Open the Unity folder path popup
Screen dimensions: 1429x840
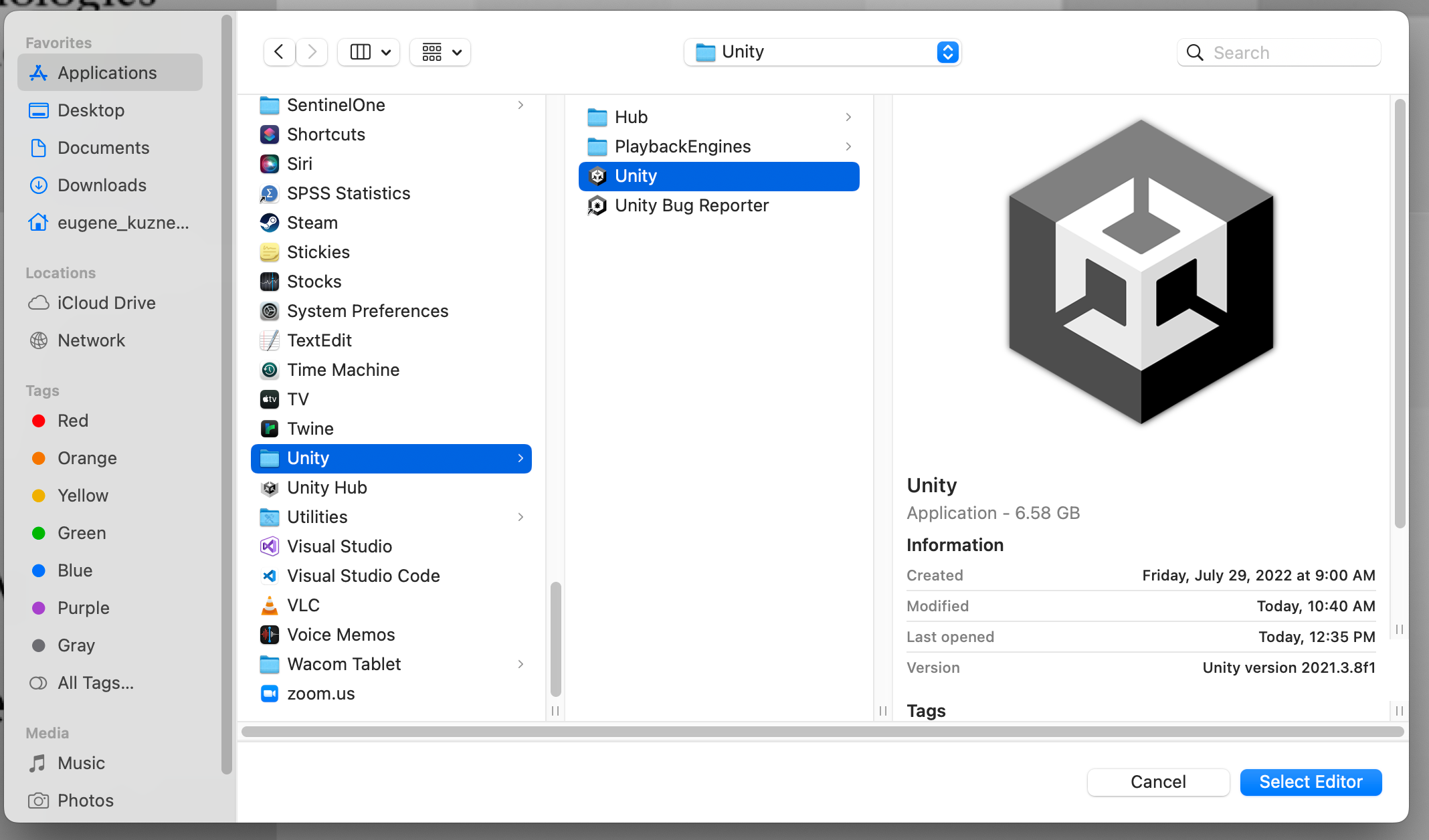click(x=822, y=52)
